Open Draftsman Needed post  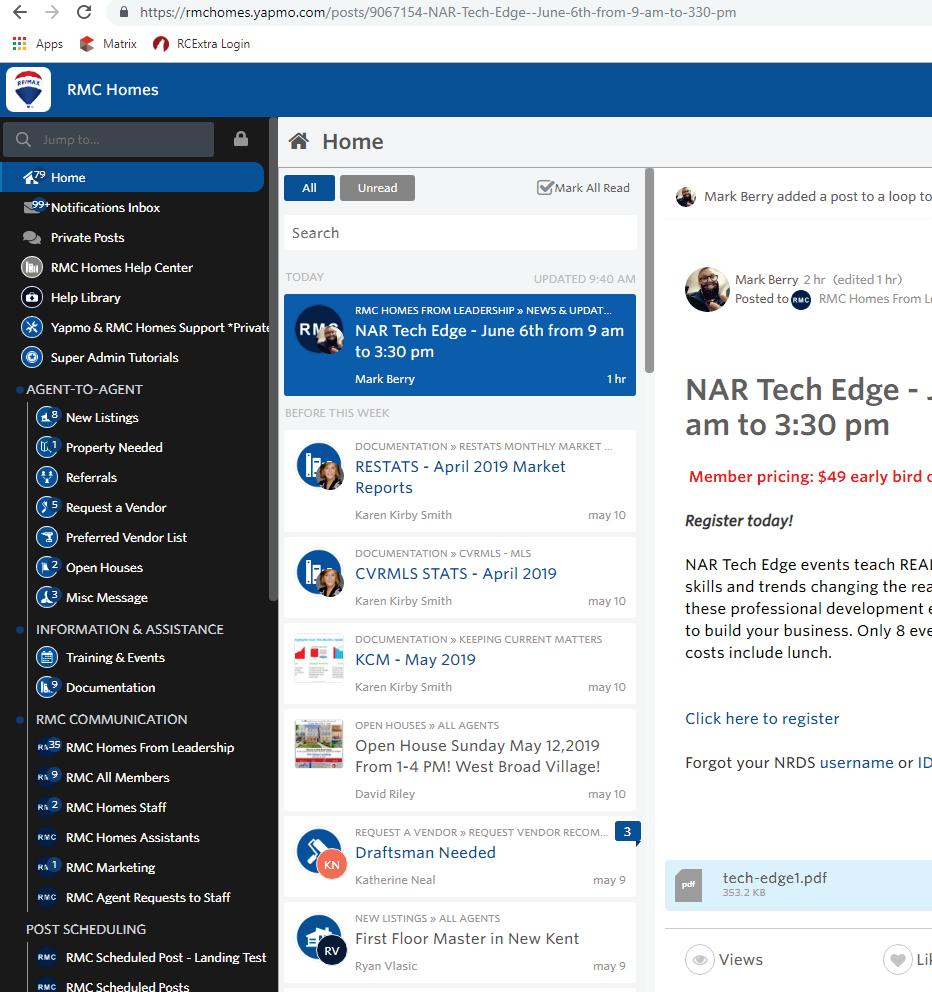tap(425, 853)
